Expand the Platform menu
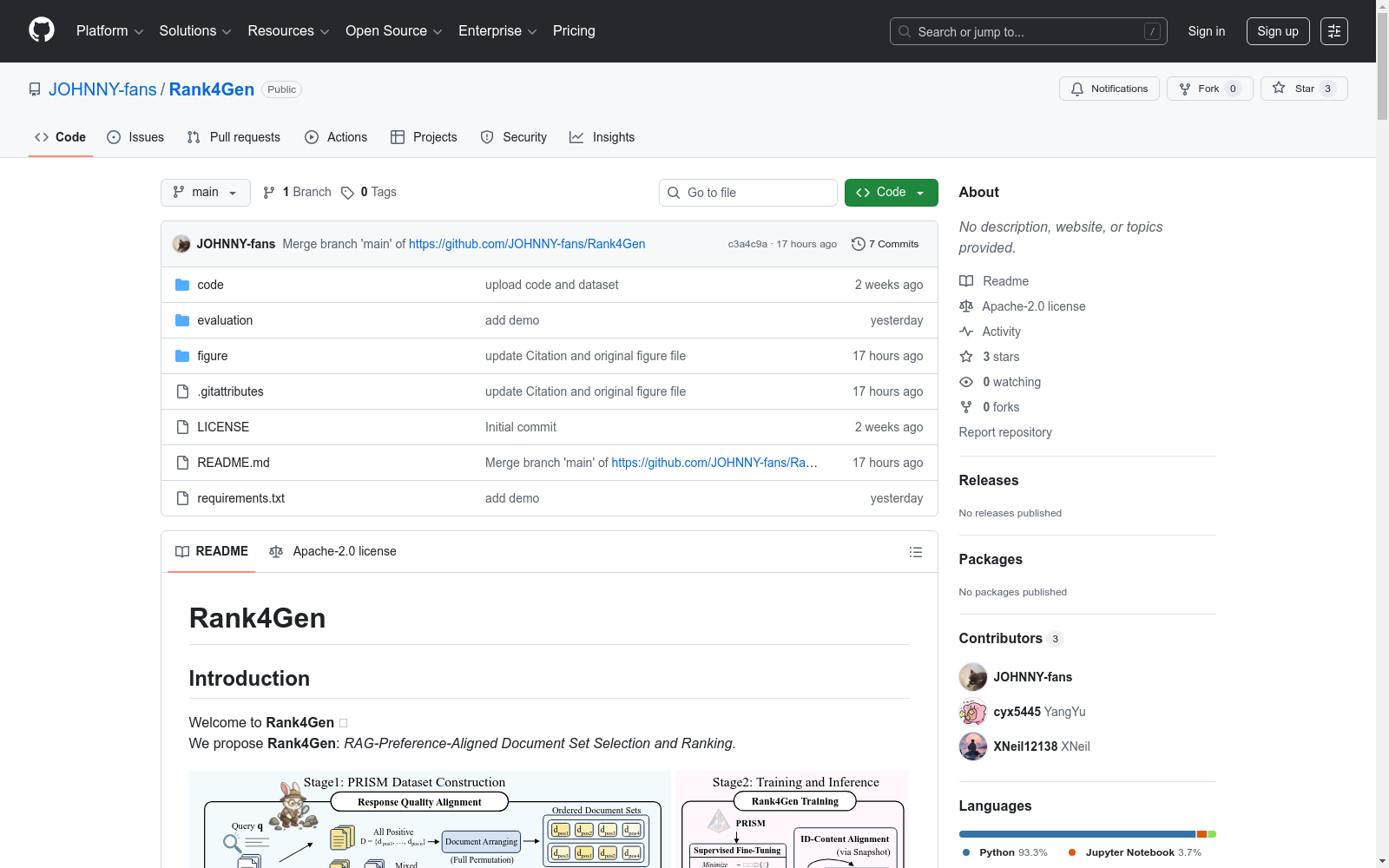1389x868 pixels. tap(109, 31)
